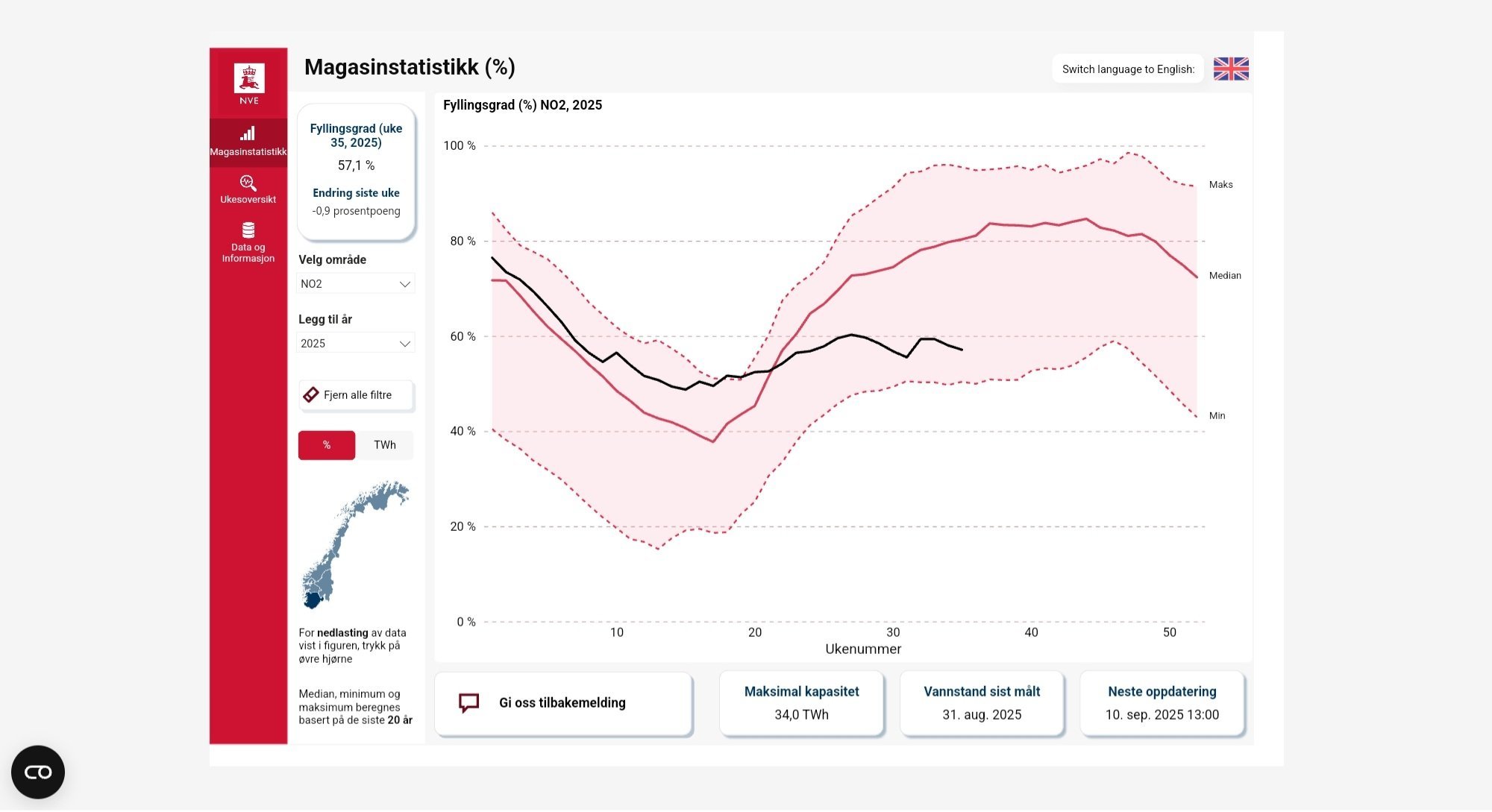Click the chevron arrow of the year selector
This screenshot has width=1492, height=812.
coord(405,344)
